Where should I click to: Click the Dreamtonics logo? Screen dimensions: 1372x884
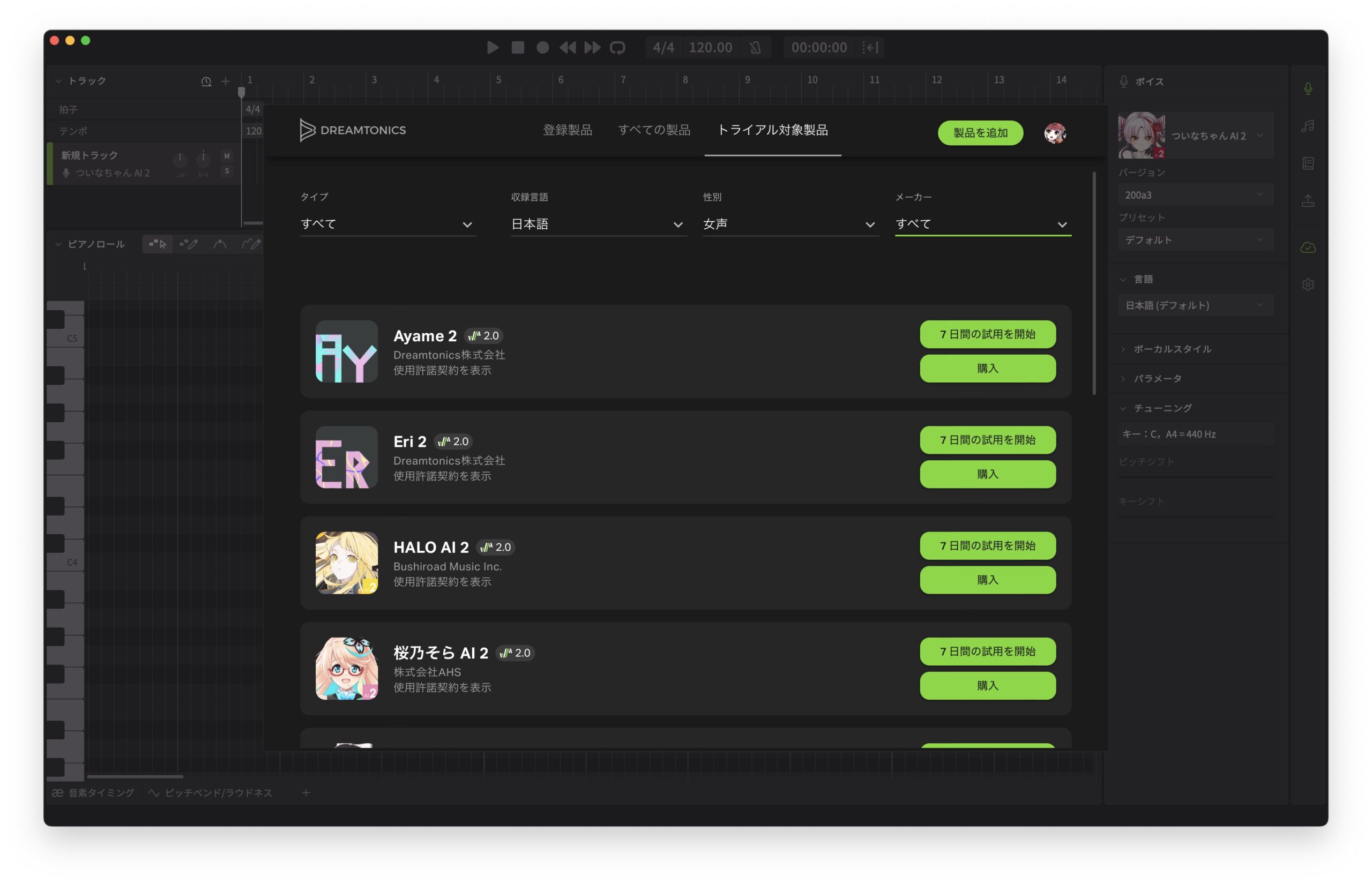tap(353, 130)
